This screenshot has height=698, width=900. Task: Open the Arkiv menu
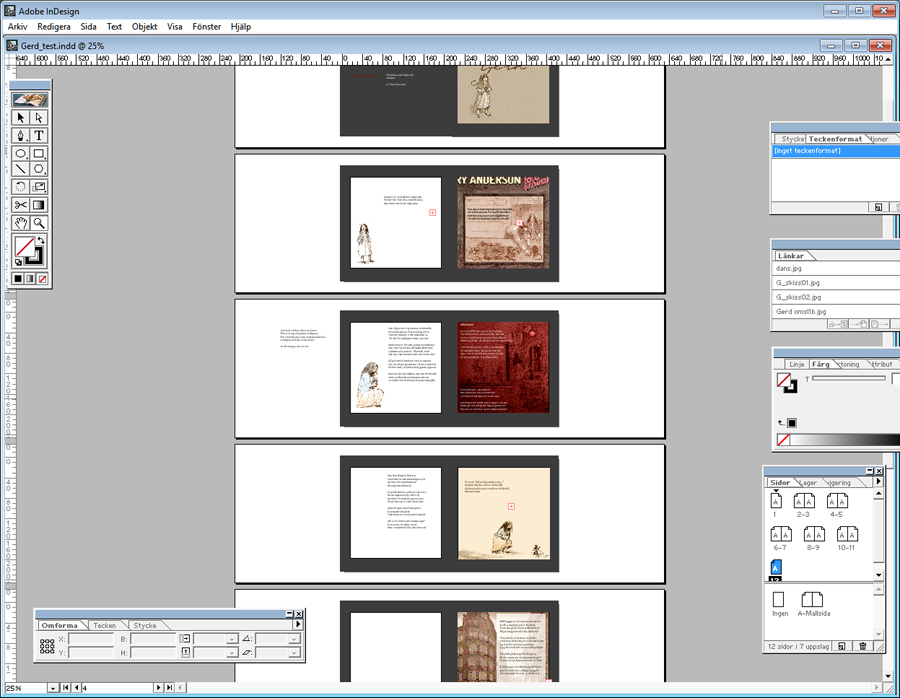coord(17,26)
